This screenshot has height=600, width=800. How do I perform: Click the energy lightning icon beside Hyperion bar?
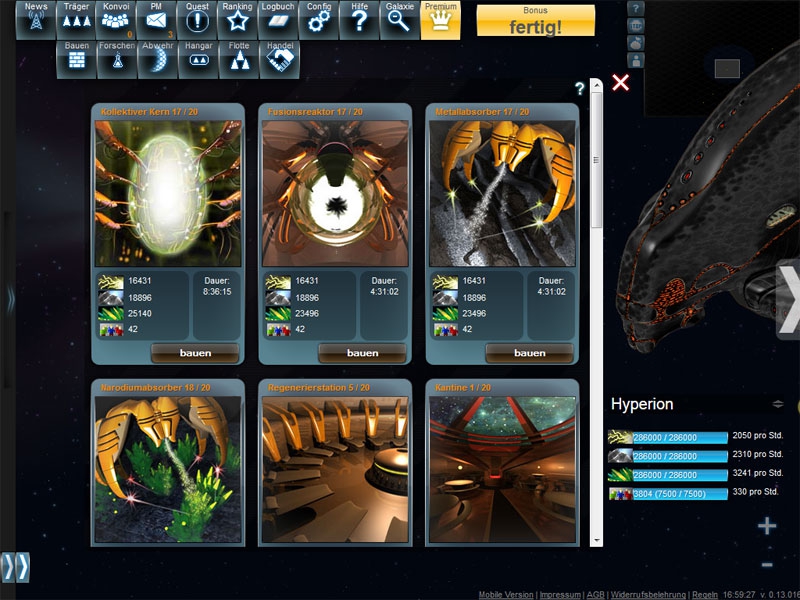click(x=620, y=437)
